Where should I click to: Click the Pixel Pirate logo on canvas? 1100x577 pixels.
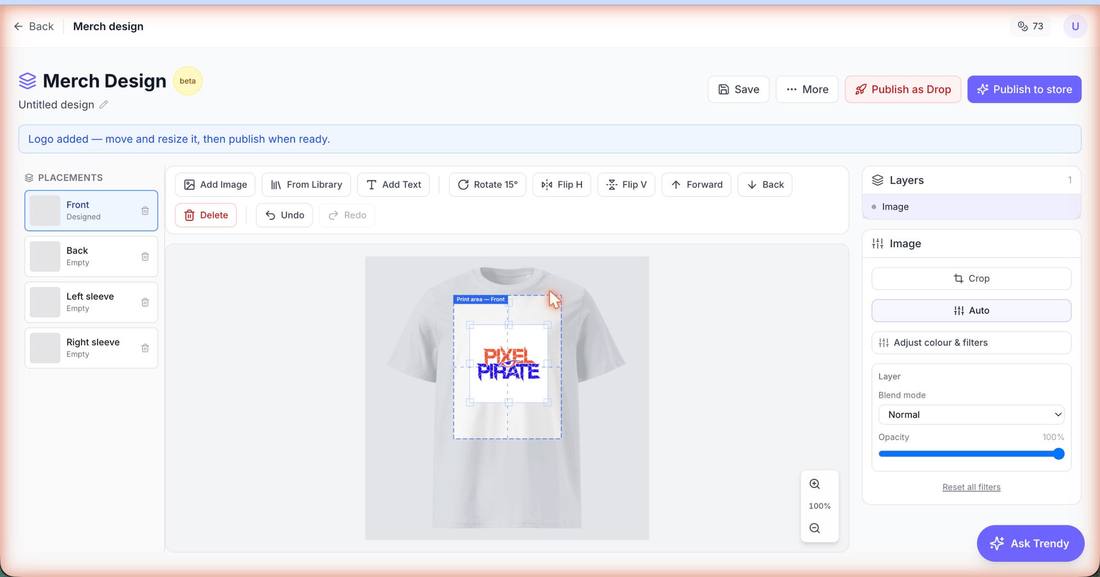pos(509,364)
